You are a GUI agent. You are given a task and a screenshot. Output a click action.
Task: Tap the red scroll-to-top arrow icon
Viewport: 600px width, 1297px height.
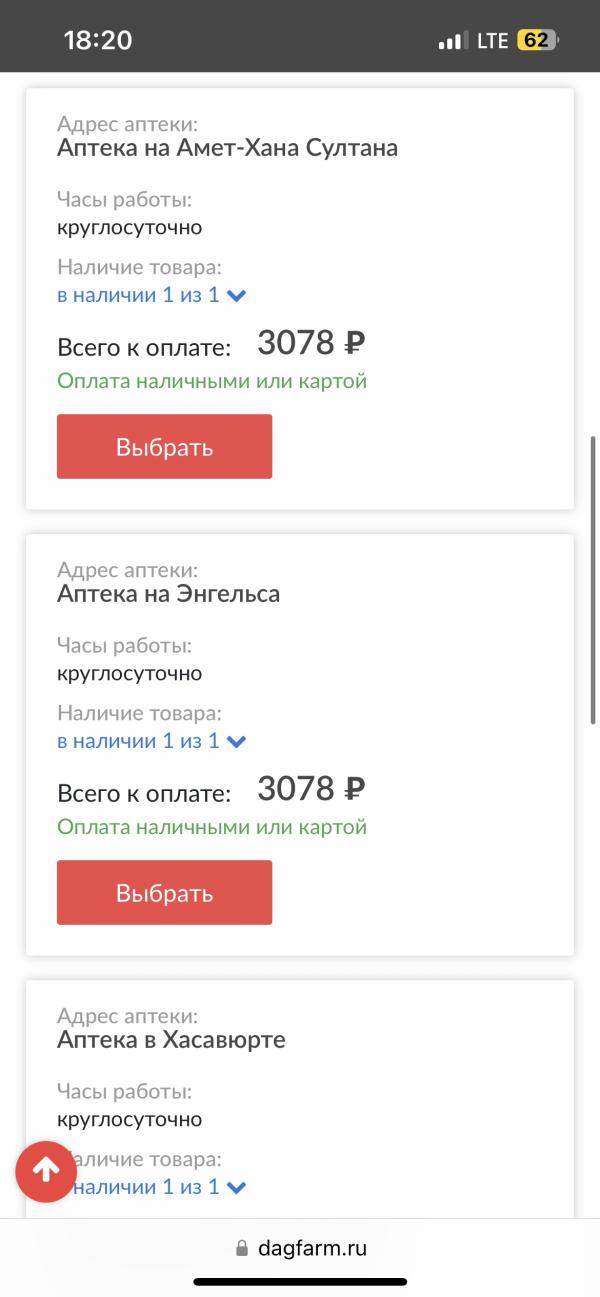[x=45, y=1171]
